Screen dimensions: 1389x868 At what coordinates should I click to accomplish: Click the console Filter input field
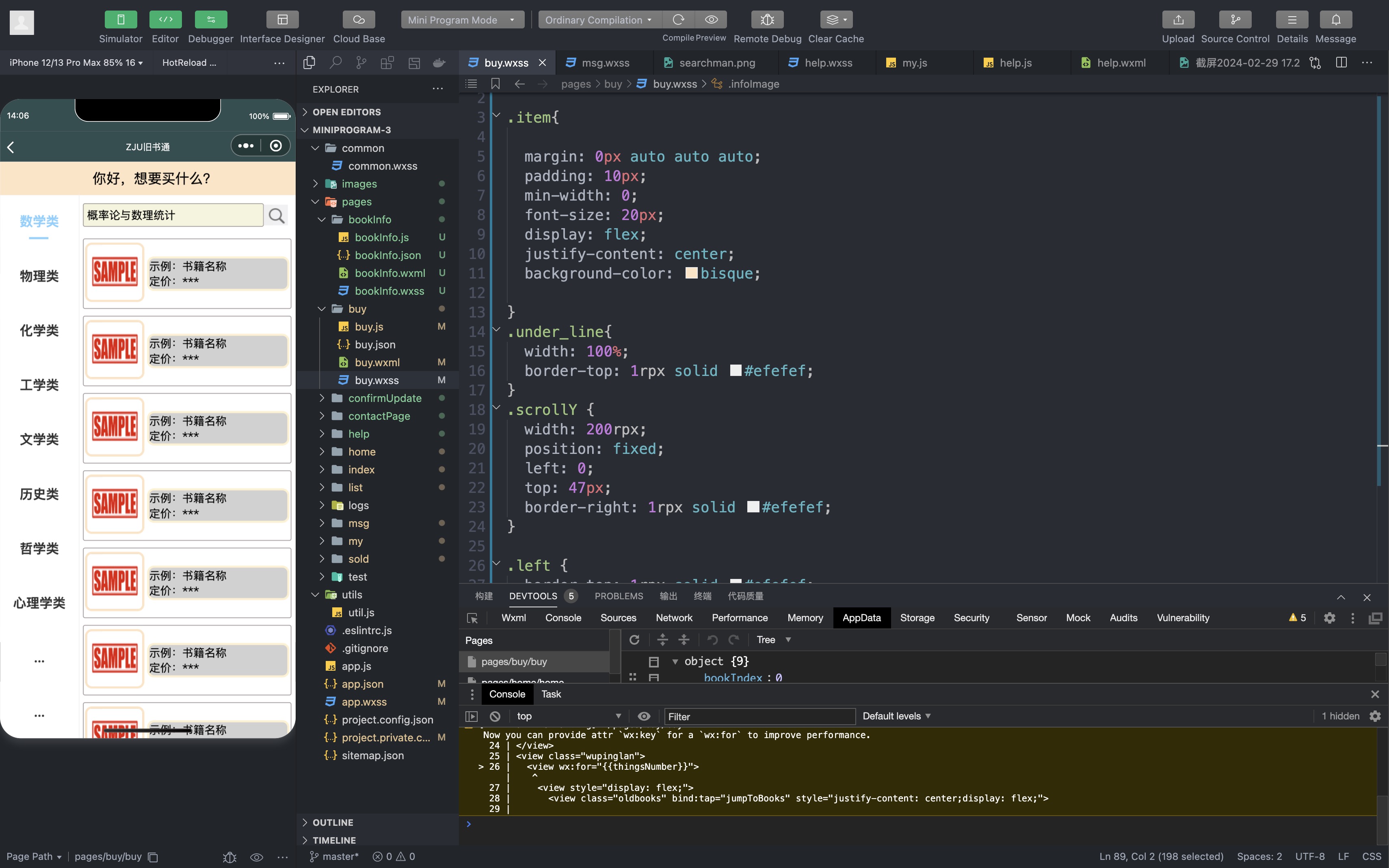click(x=759, y=717)
